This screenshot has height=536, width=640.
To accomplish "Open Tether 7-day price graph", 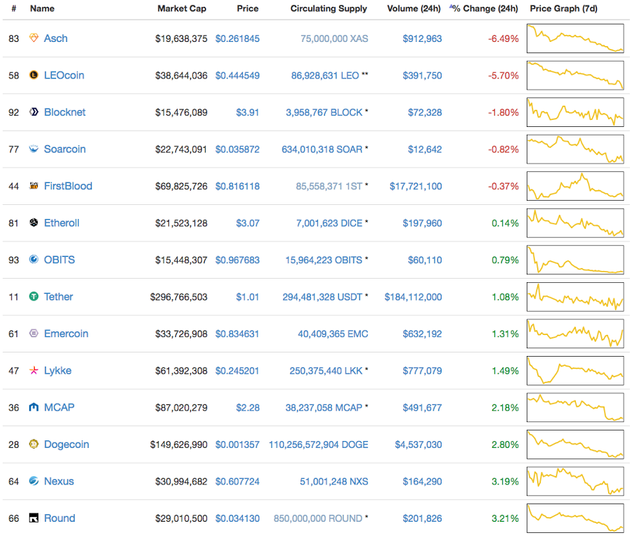I will coord(575,297).
